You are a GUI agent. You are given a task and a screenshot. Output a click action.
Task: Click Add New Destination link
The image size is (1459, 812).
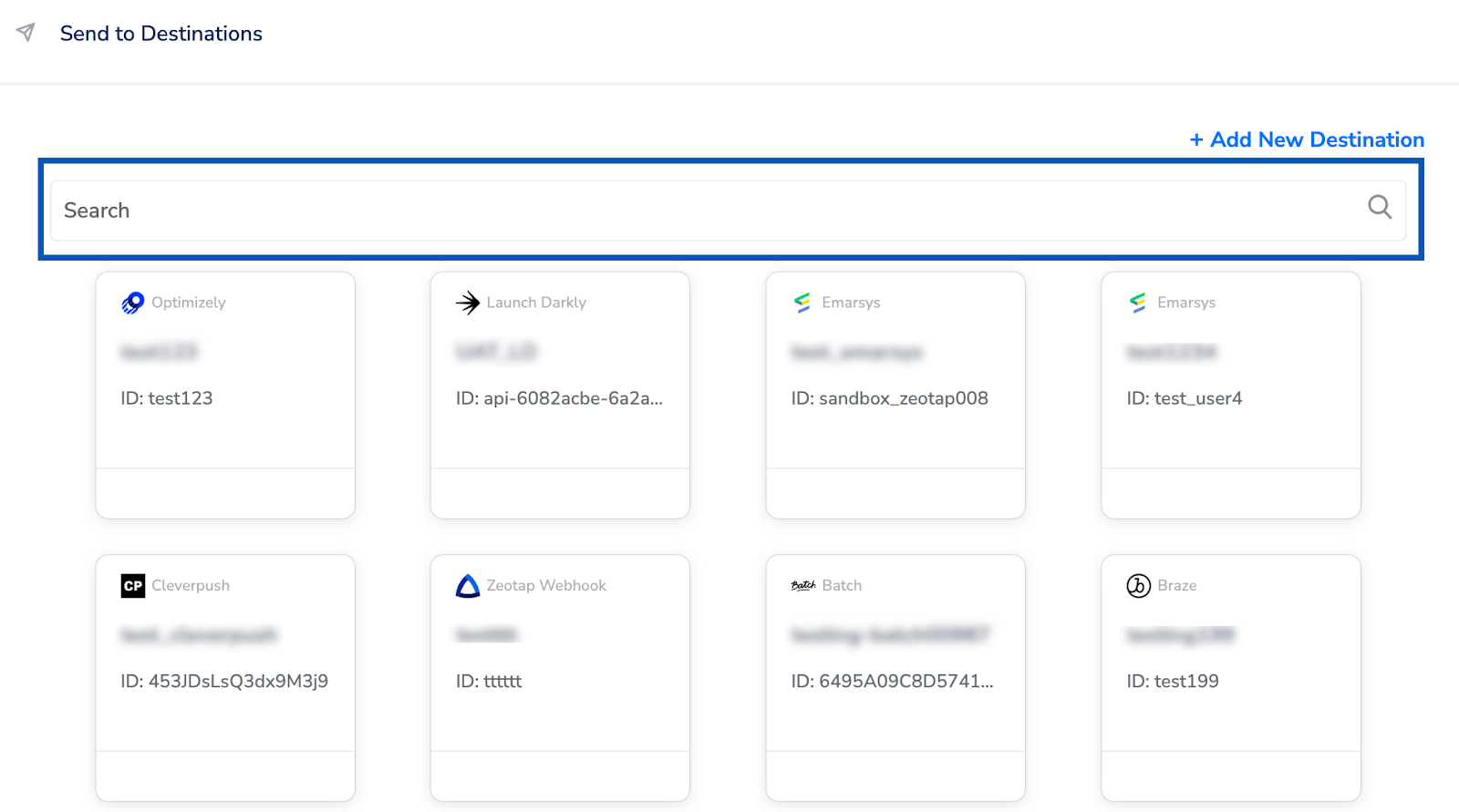pos(1307,139)
